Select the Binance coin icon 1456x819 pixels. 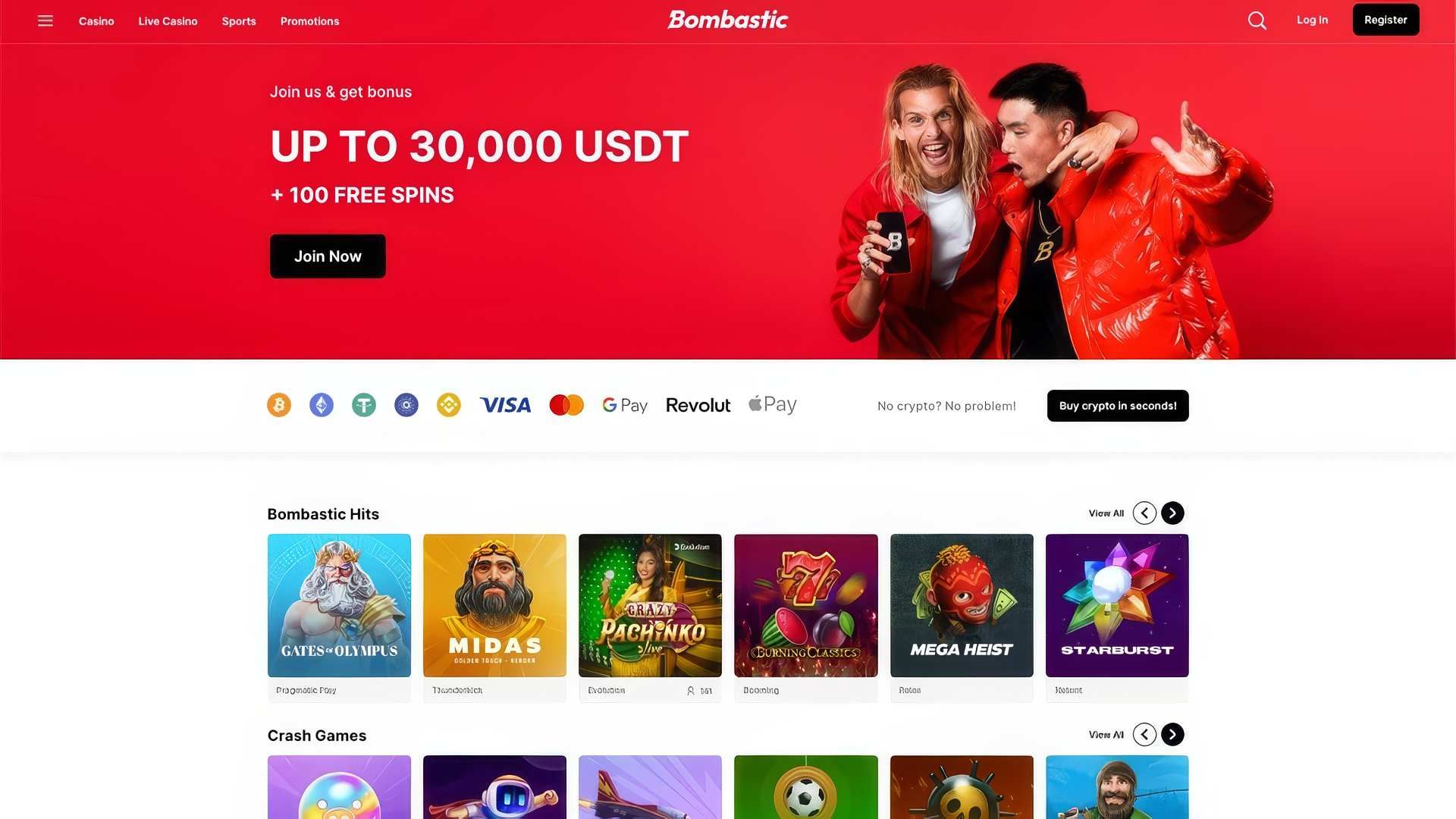(x=449, y=405)
